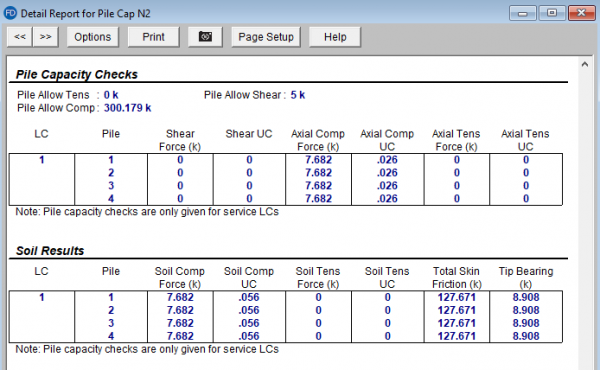Viewport: 600px width, 370px height.
Task: Open the Help button
Action: pyautogui.click(x=335, y=37)
